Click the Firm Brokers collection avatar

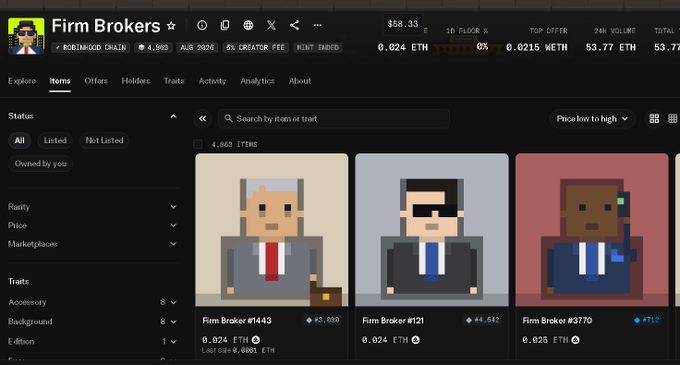click(x=26, y=36)
